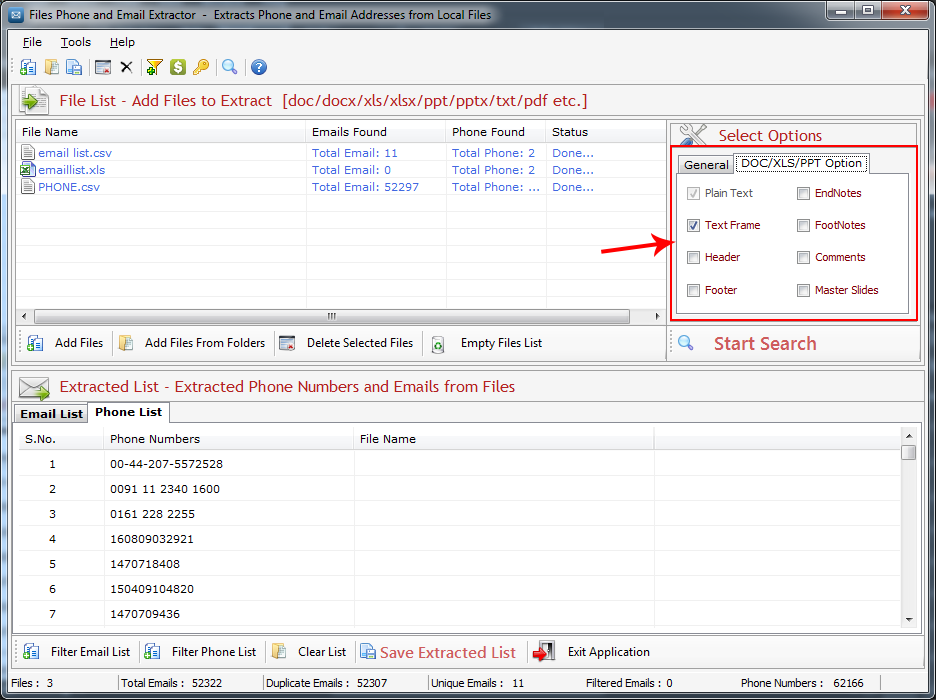Click the emaillist.xls Excel file icon
The image size is (936, 700).
(x=26, y=170)
